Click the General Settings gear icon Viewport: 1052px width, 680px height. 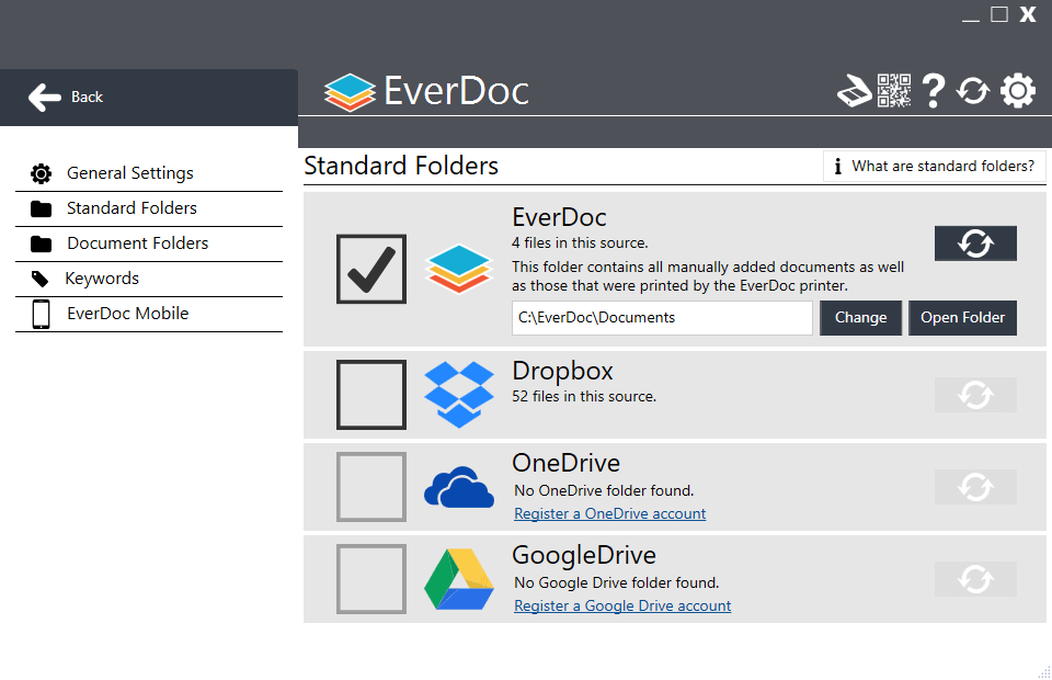[41, 174]
